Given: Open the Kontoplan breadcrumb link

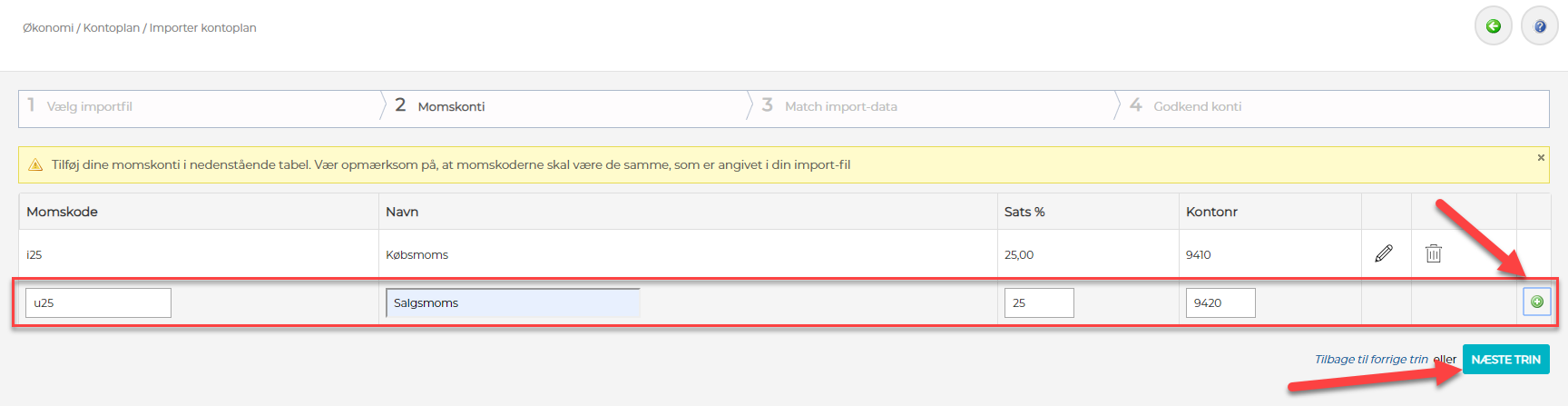Looking at the screenshot, I should tap(112, 28).
